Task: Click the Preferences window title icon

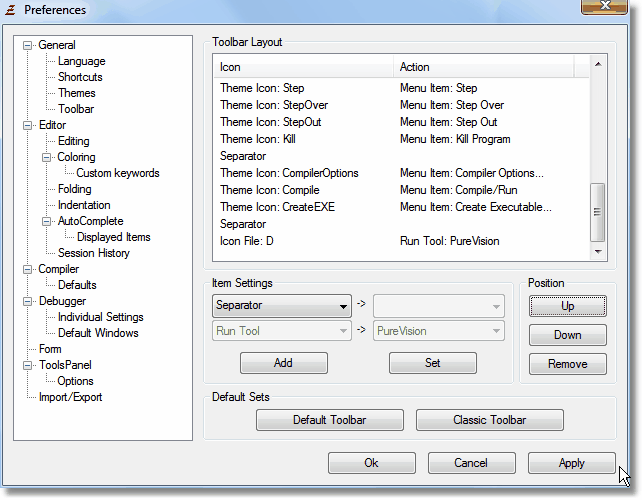Action: pos(12,10)
